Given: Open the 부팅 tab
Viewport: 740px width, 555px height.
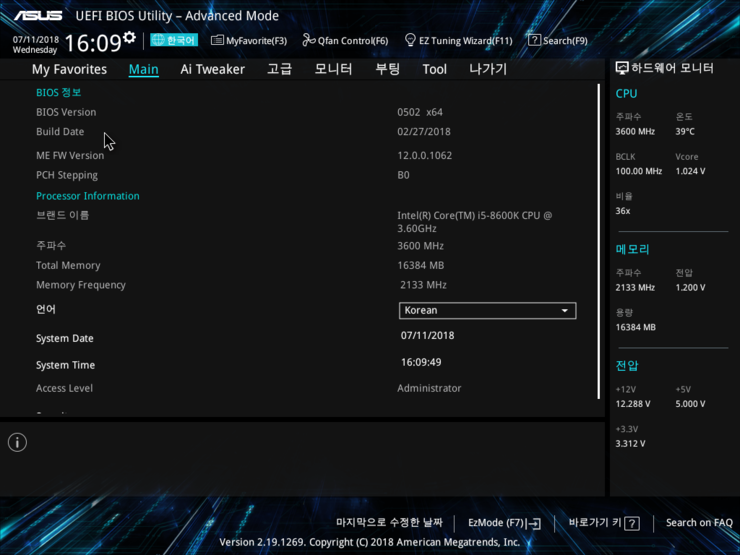Looking at the screenshot, I should pyautogui.click(x=387, y=69).
